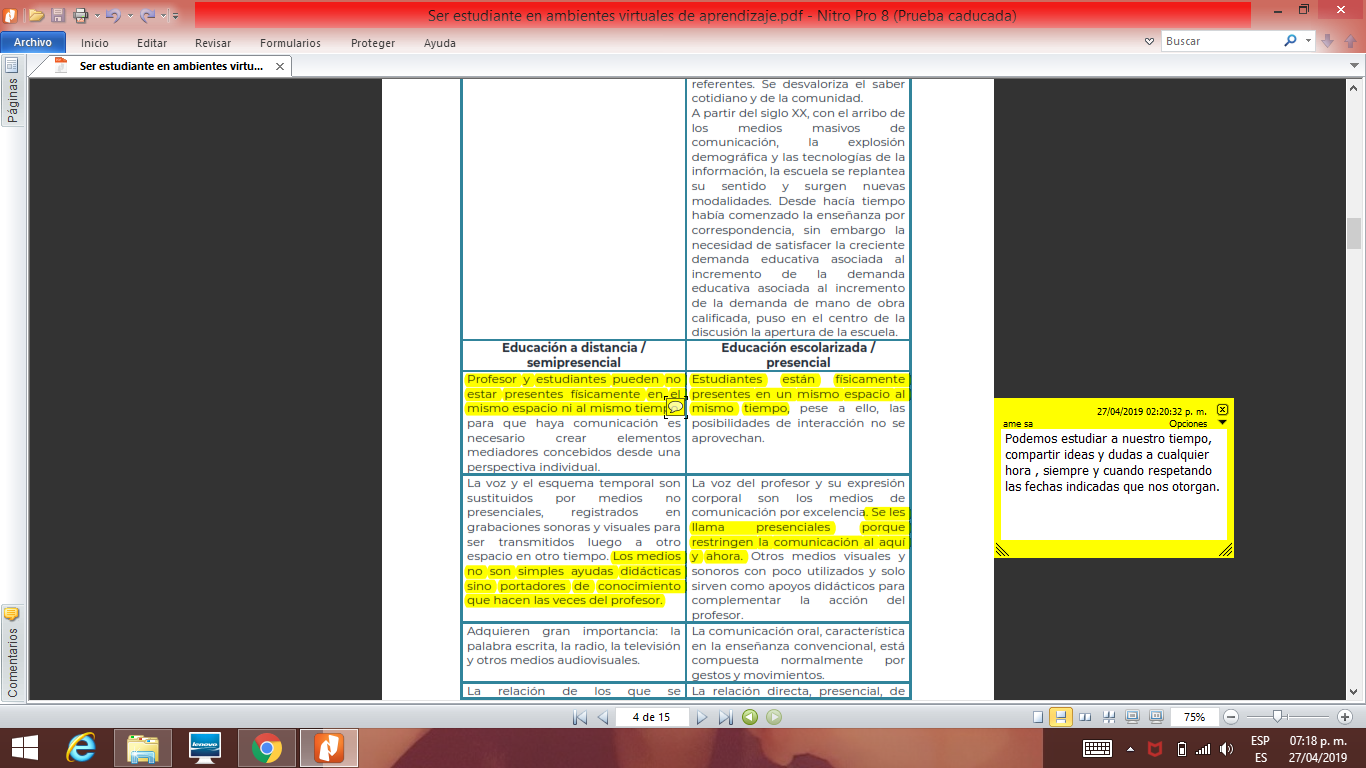Click the zoom slider handle
The width and height of the screenshot is (1366, 768).
1278,717
